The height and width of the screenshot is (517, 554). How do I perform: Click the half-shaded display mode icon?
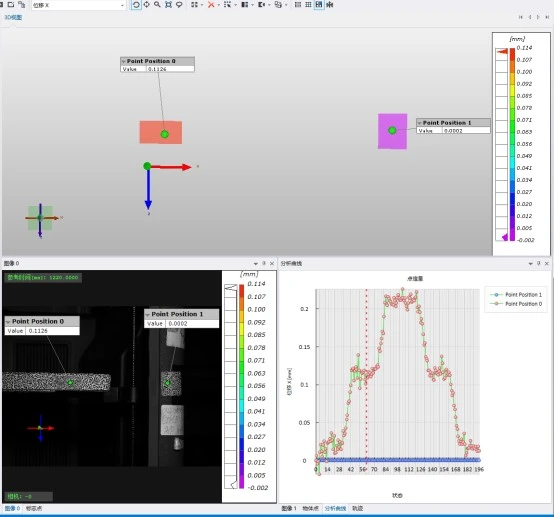click(x=244, y=5)
